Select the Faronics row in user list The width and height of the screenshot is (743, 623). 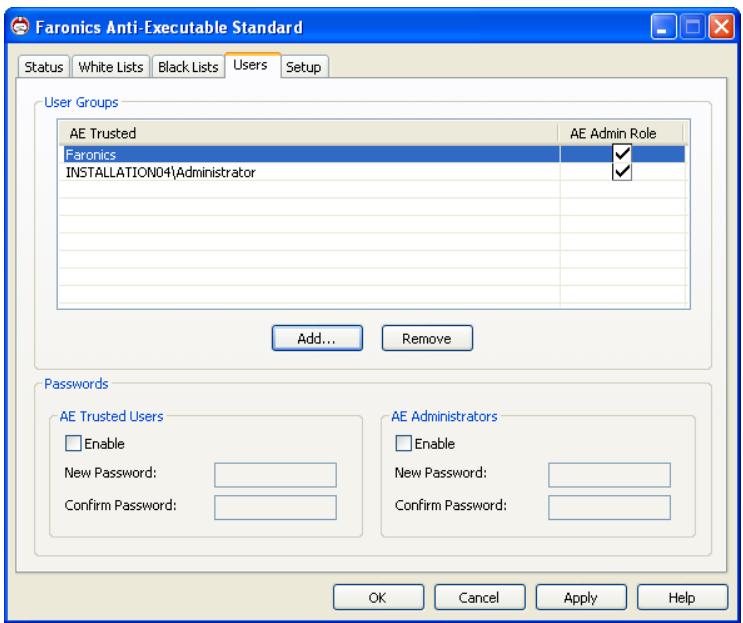click(374, 154)
